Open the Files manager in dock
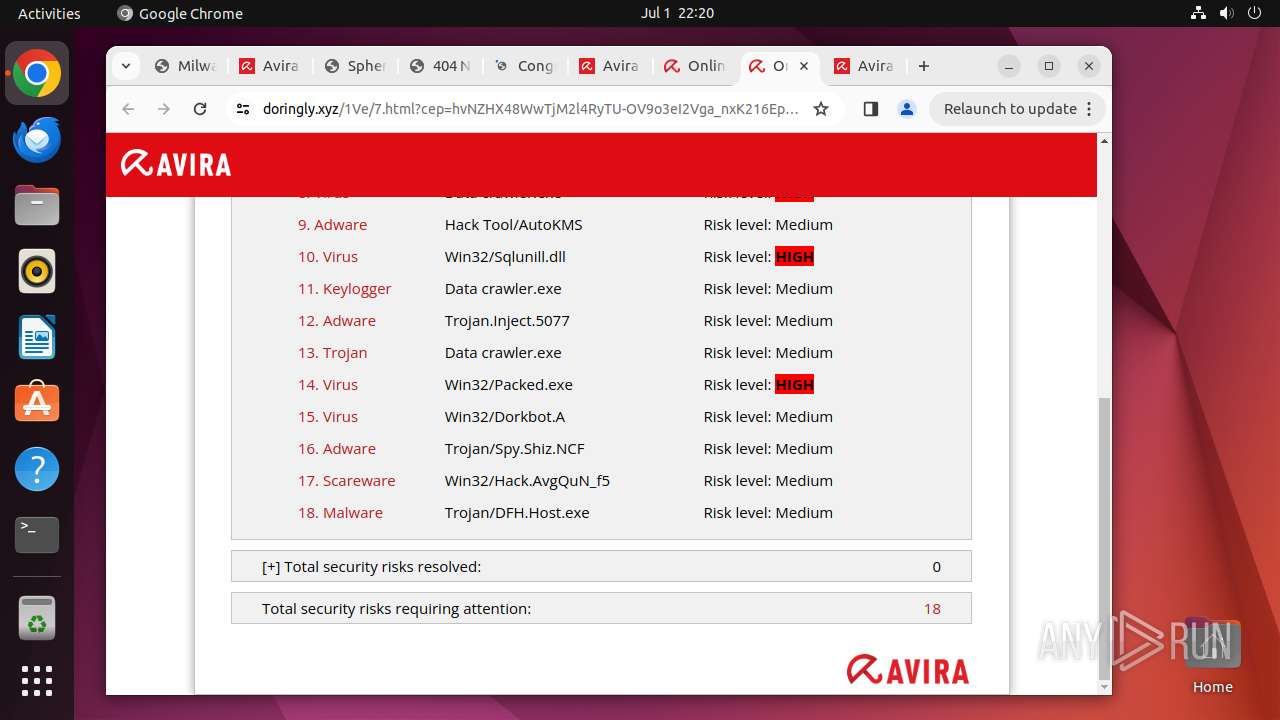1280x720 pixels. pyautogui.click(x=37, y=206)
